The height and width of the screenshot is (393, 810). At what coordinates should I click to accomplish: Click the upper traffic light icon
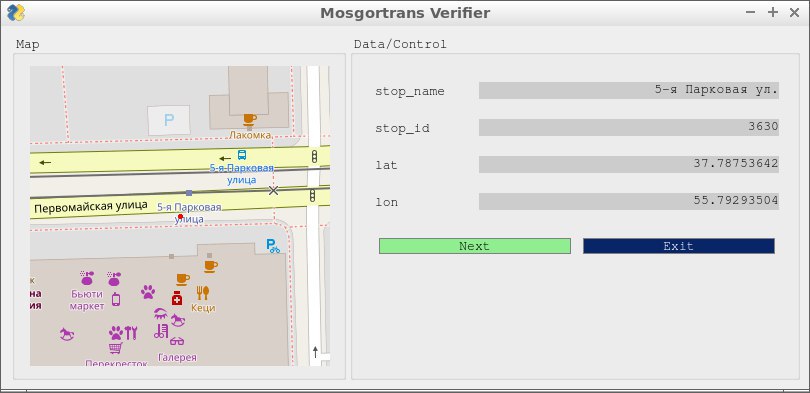click(x=314, y=156)
